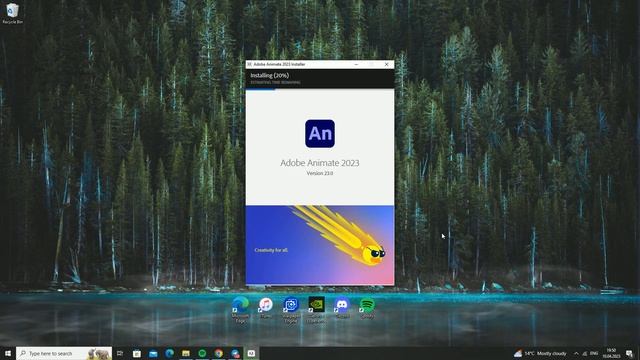Open the Action Center notifications icon
Image resolution: width=640 pixels, height=360 pixels.
tap(629, 353)
